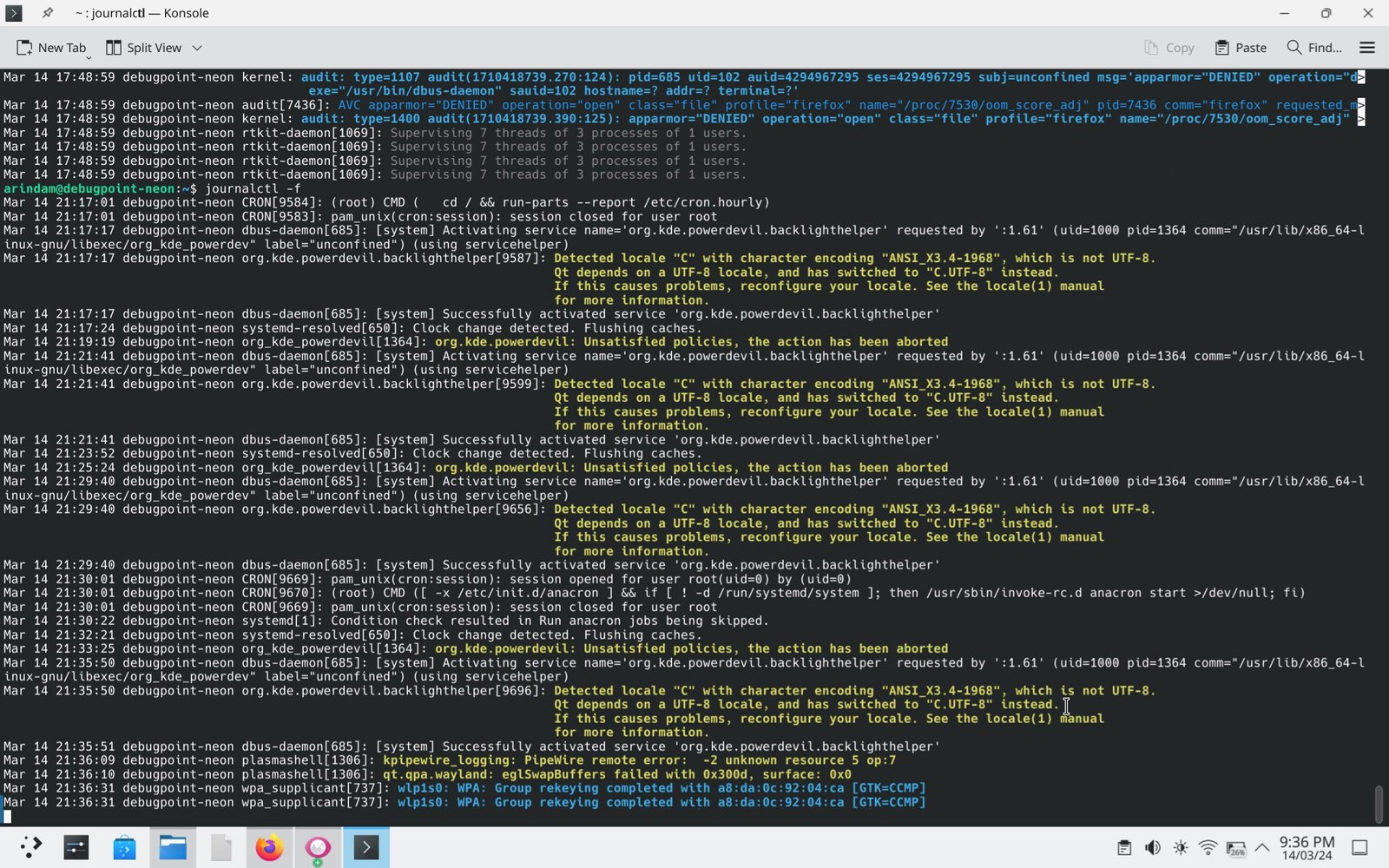Click the Paste toolbar button
1389x868 pixels.
pos(1241,48)
